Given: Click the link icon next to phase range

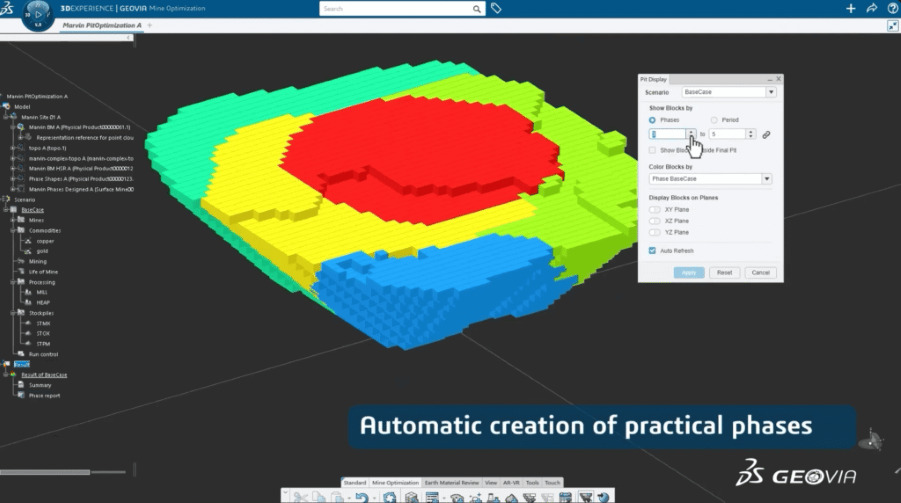Looking at the screenshot, I should coord(766,134).
